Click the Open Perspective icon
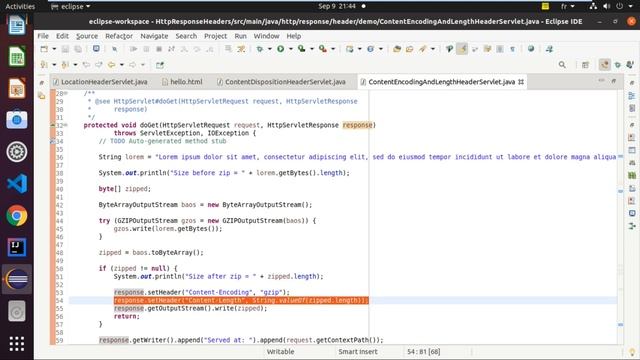This screenshot has width=640, height=360. [x=585, y=64]
